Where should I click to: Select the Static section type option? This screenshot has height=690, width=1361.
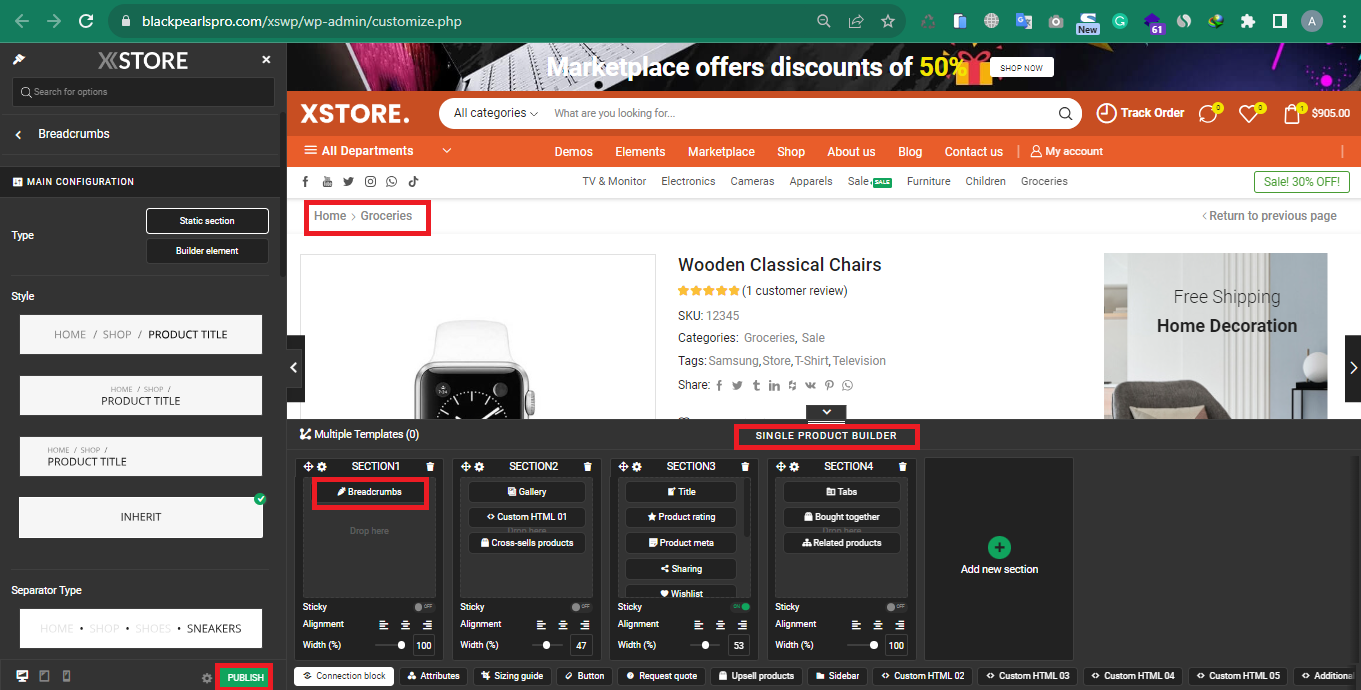(207, 220)
